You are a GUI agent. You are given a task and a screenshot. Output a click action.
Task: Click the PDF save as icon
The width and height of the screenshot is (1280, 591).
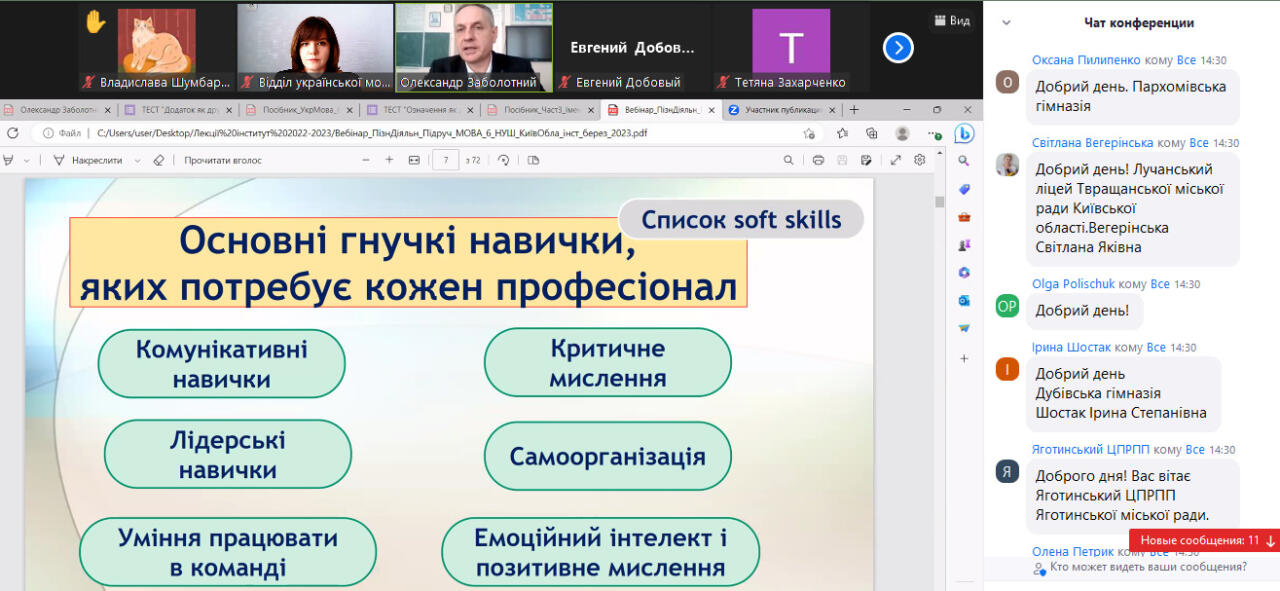click(x=866, y=160)
